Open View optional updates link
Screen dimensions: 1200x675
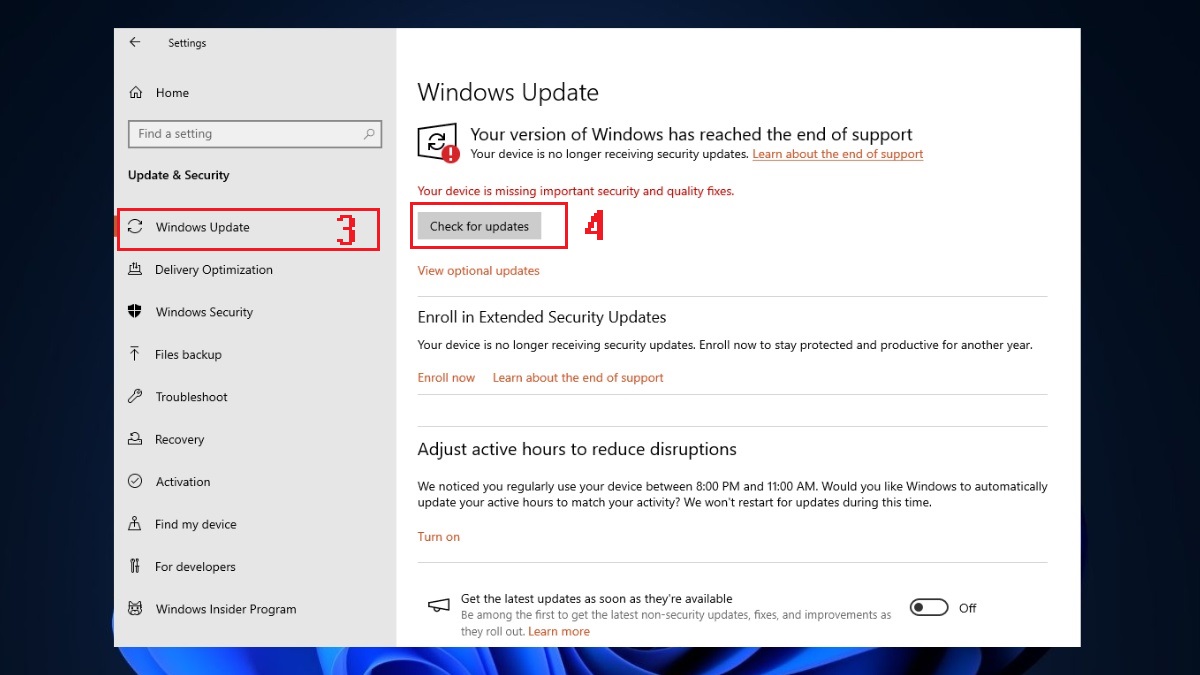[x=478, y=271]
